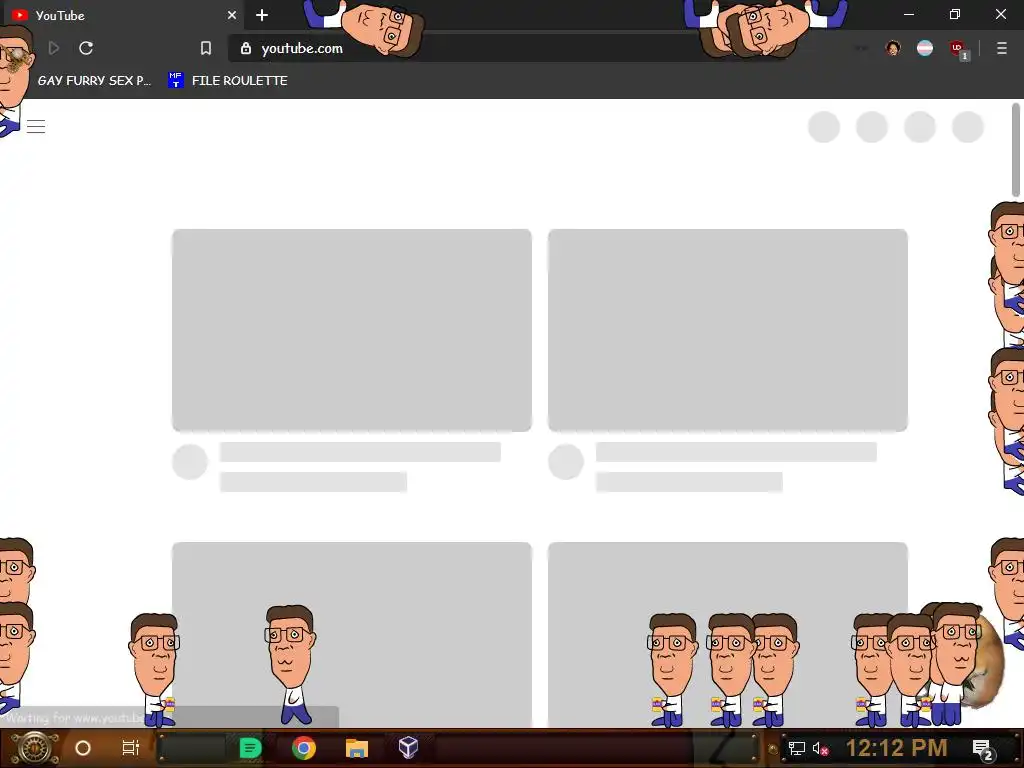This screenshot has height=768, width=1024.
Task: Click the lock icon beside youtube.com
Action: (x=246, y=48)
